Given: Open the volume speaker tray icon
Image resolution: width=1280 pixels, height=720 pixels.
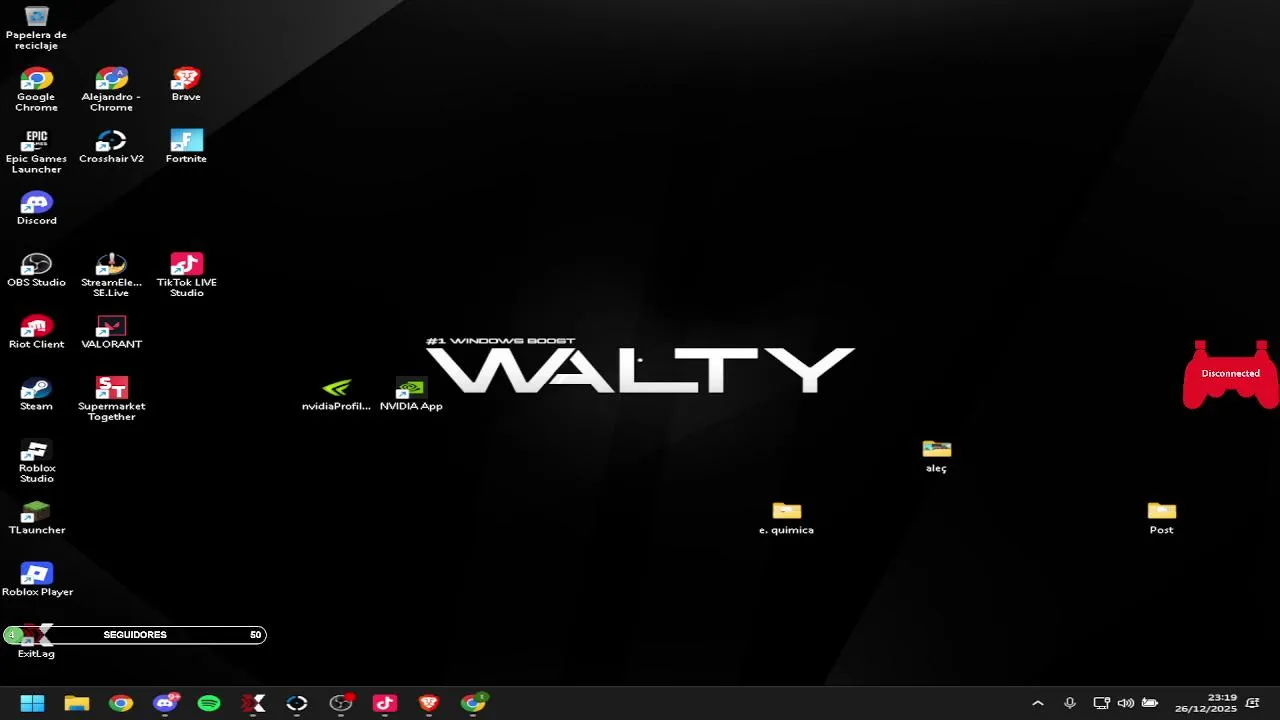Looking at the screenshot, I should coord(1125,703).
